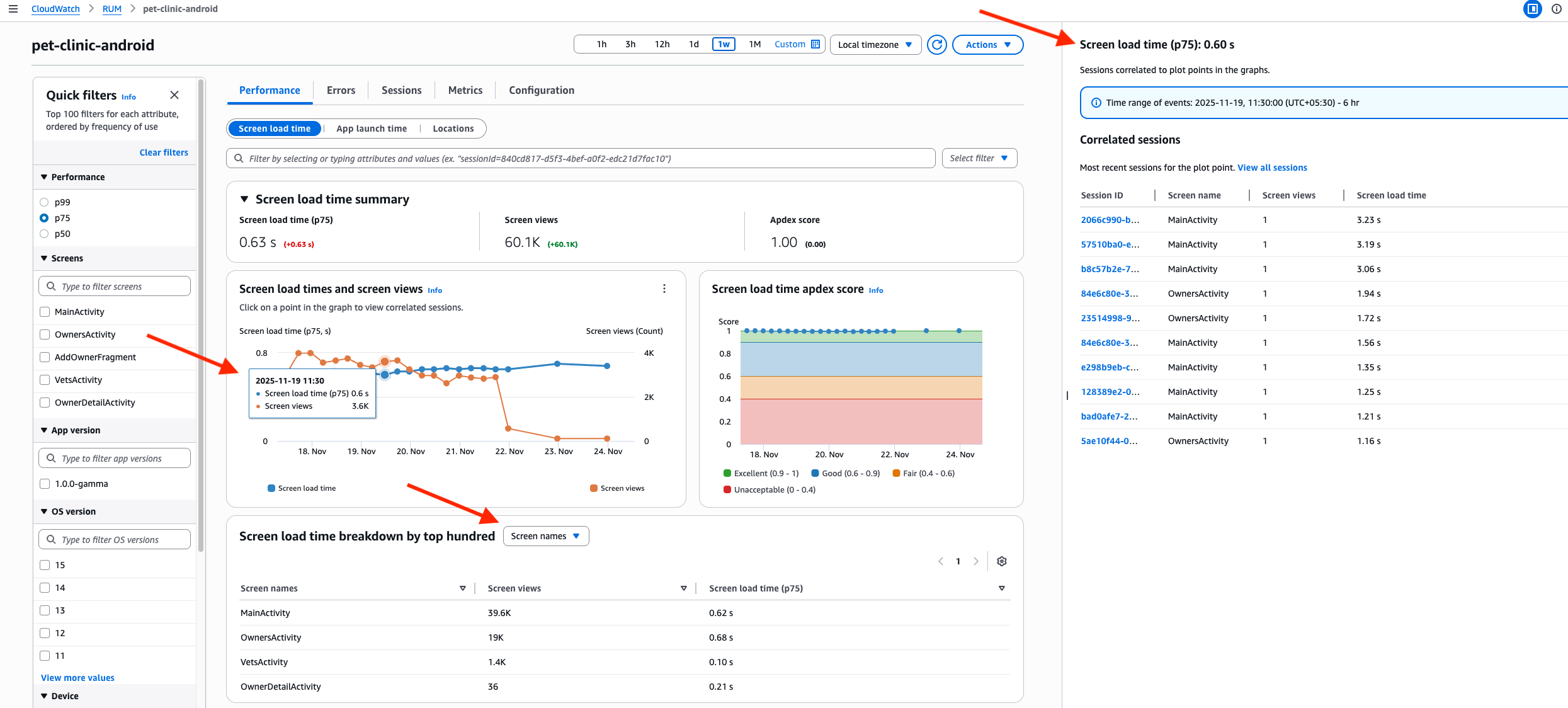Check the MainActivity screen filter checkbox
The height and width of the screenshot is (708, 1568).
pyautogui.click(x=44, y=311)
